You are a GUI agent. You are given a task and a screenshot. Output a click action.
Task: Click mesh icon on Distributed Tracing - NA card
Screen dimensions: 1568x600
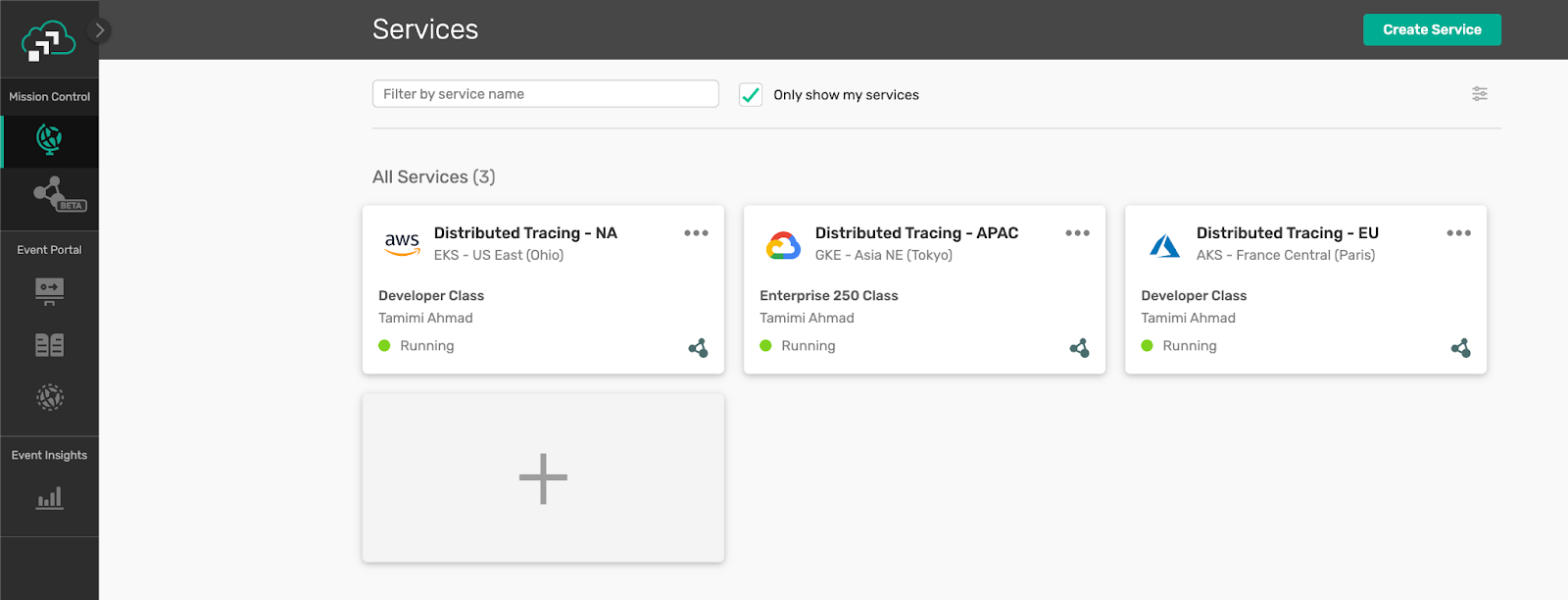[698, 348]
